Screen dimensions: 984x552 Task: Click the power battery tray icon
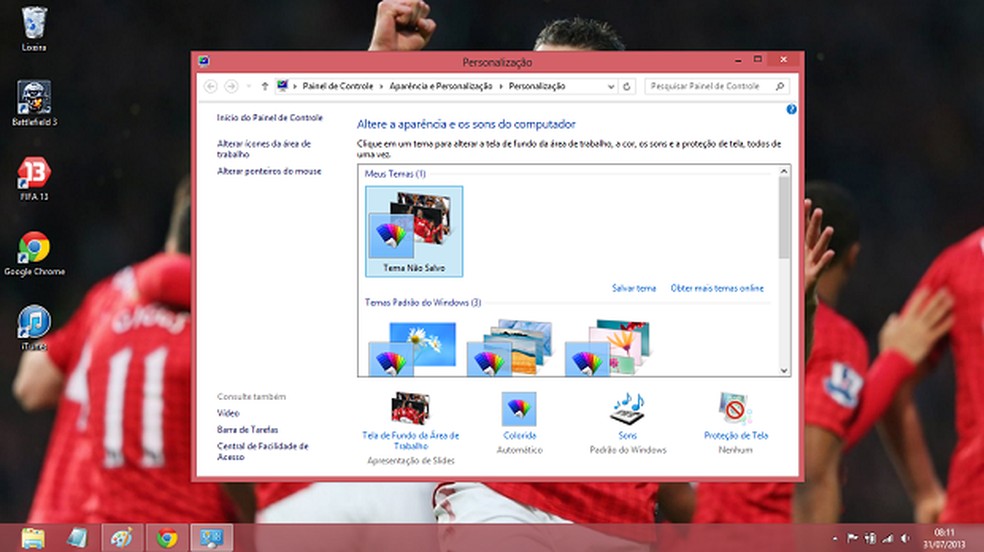(870, 538)
